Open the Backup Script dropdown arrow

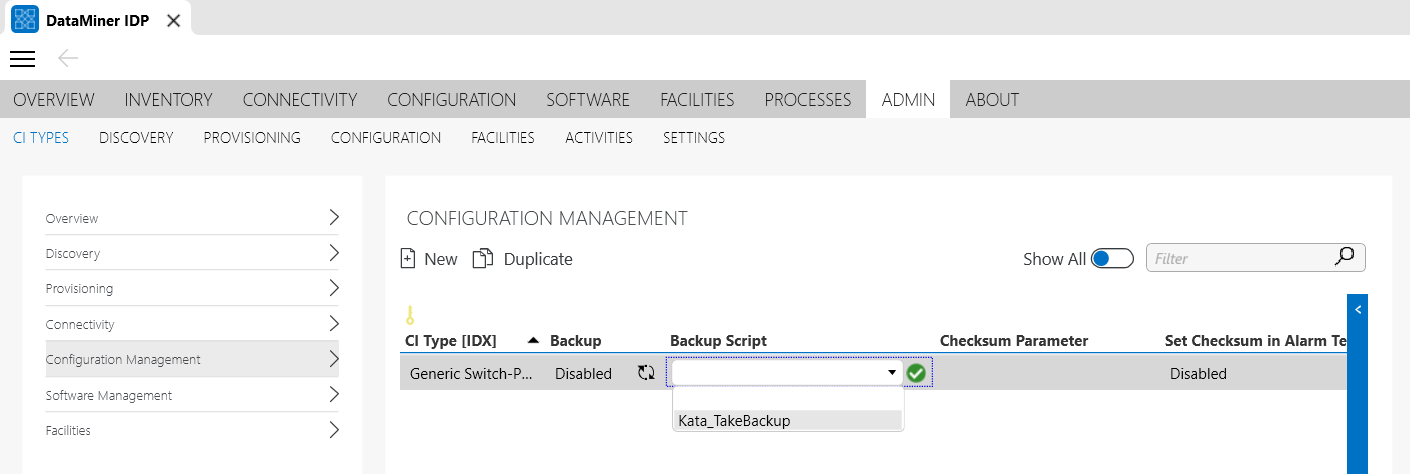tap(891, 373)
